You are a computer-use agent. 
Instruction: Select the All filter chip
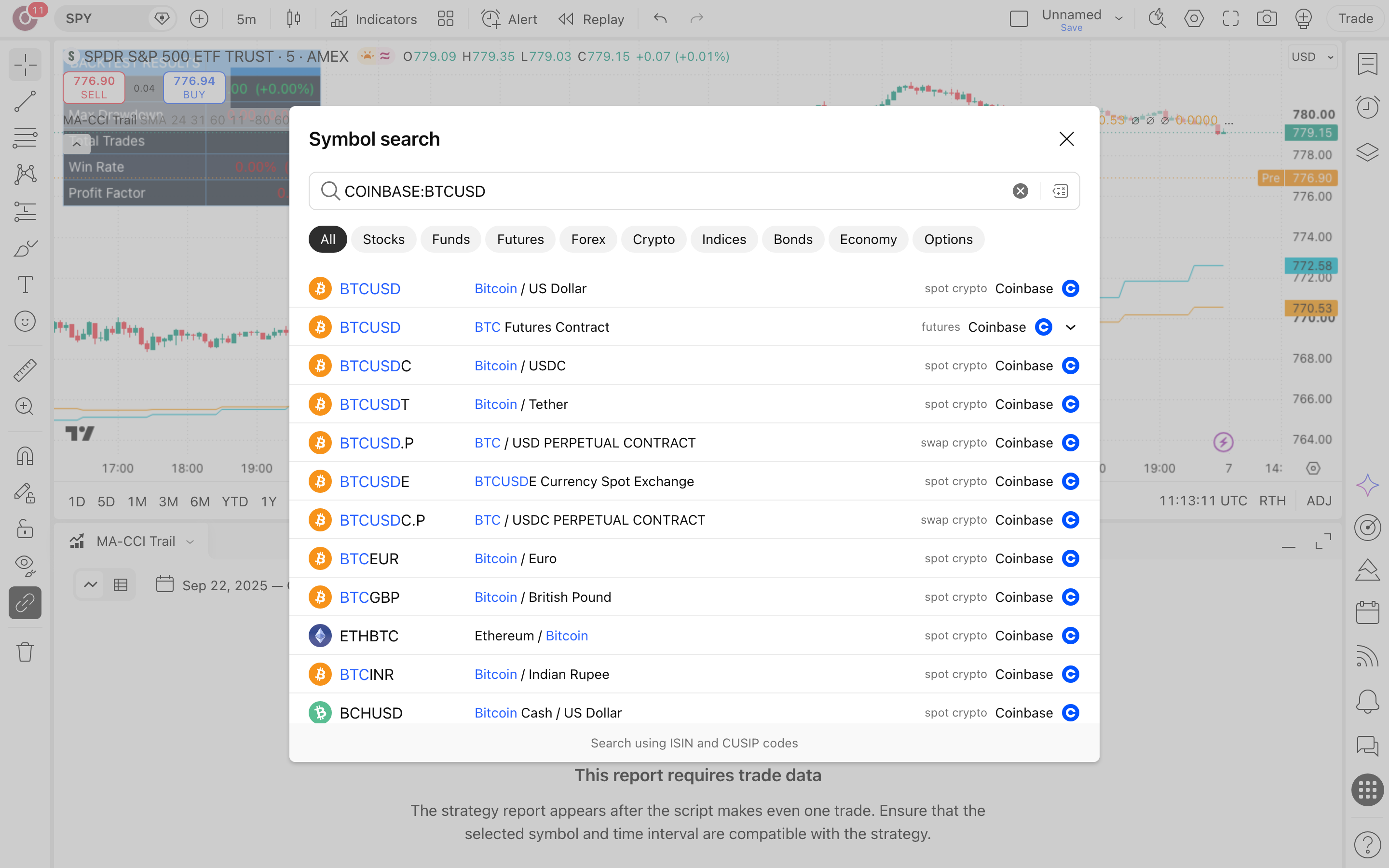click(328, 239)
